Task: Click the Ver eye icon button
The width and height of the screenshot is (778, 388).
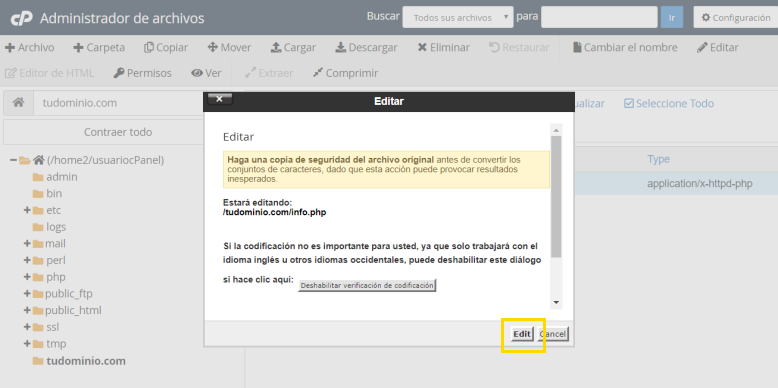Action: 206,73
